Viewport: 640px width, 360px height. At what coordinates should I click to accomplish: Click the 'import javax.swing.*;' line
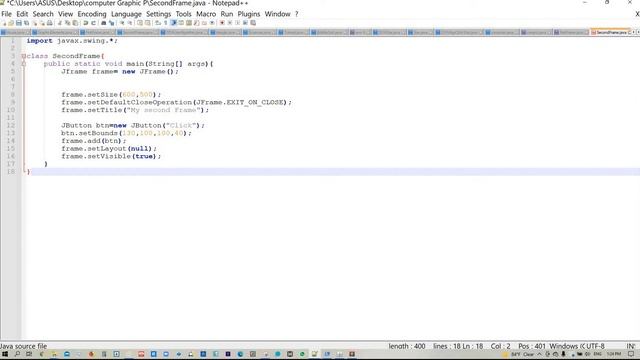pos(72,41)
